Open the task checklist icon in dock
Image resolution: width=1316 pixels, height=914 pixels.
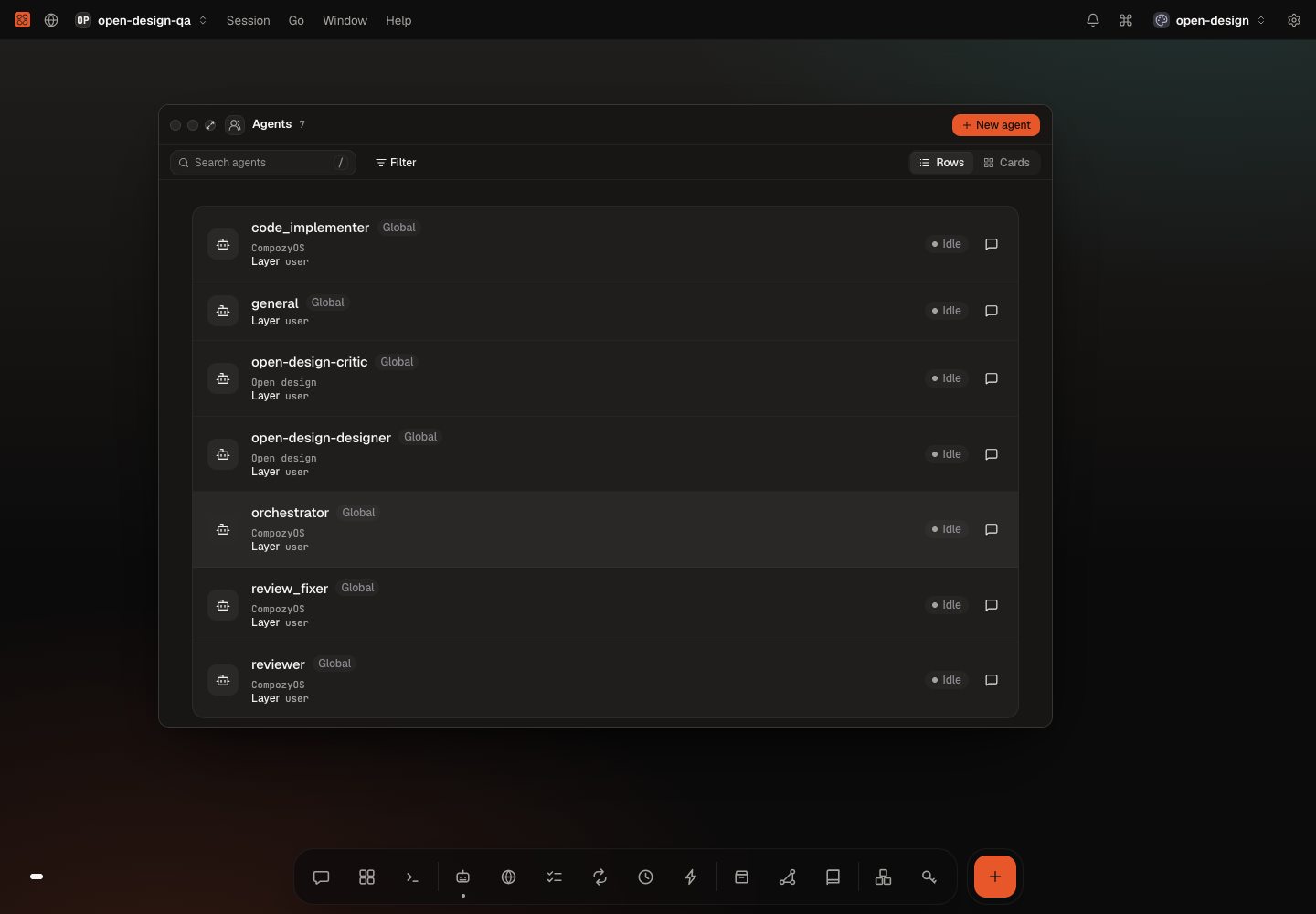[x=555, y=877]
